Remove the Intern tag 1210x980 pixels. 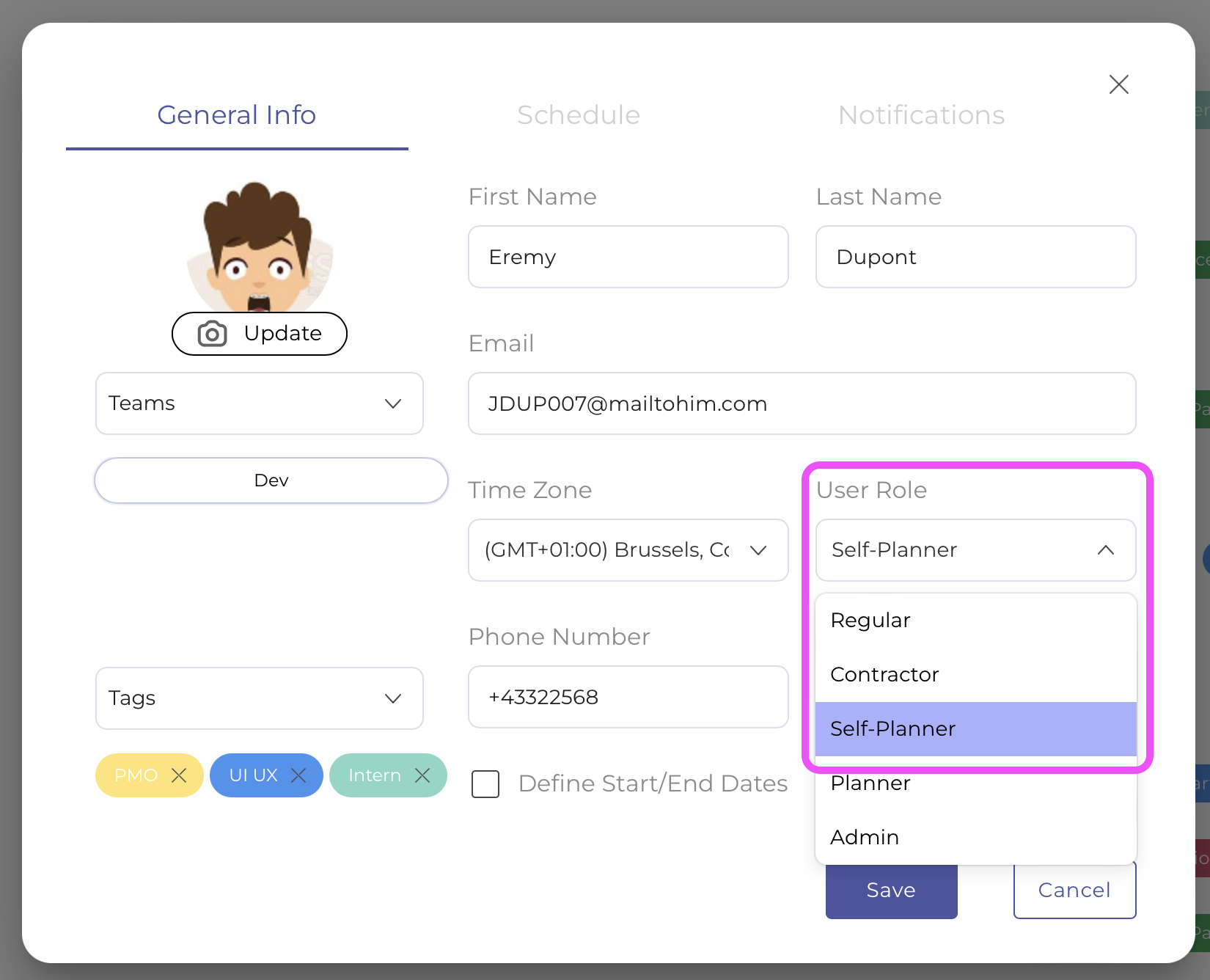point(422,775)
